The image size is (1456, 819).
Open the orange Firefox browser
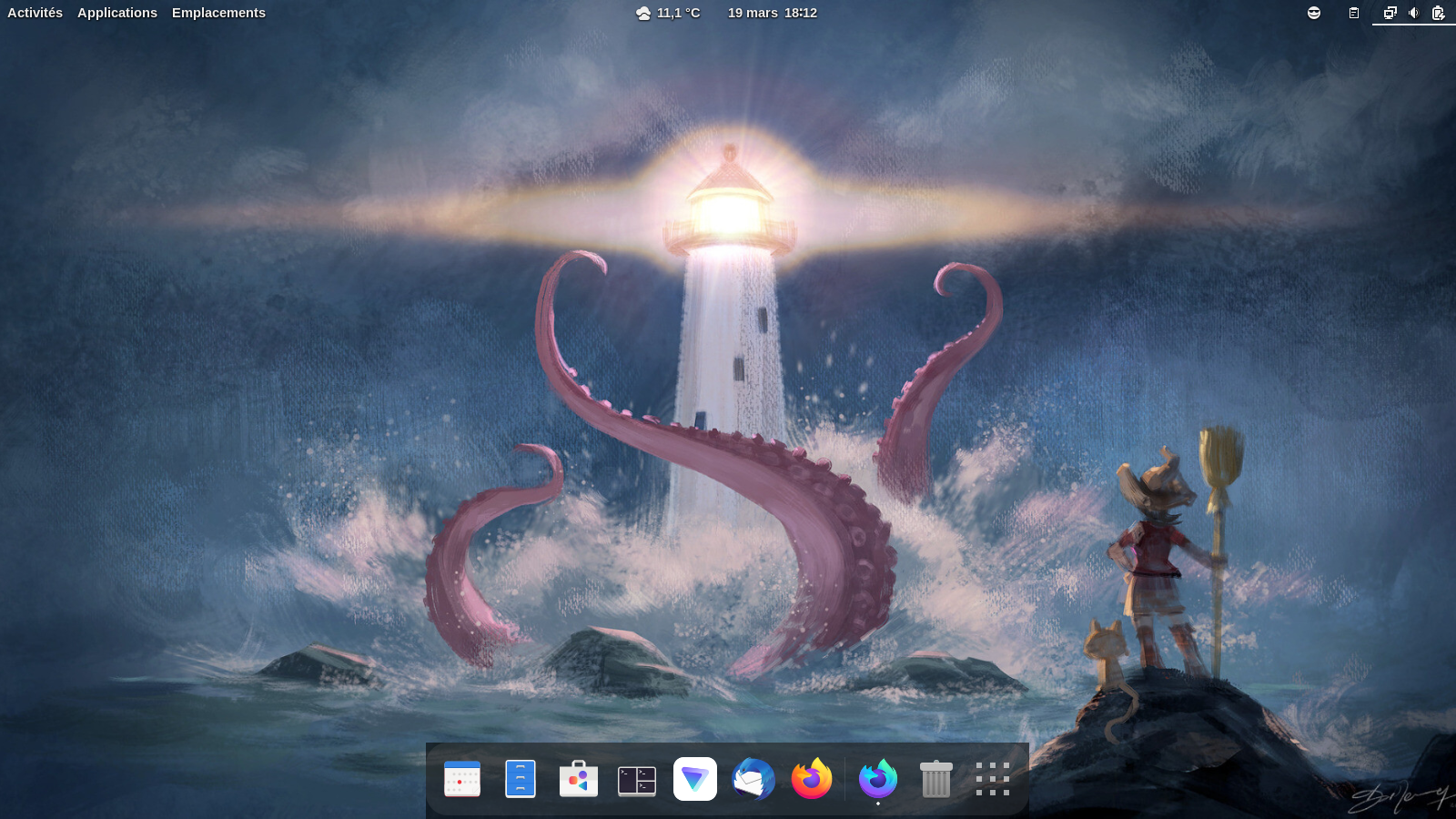click(812, 779)
